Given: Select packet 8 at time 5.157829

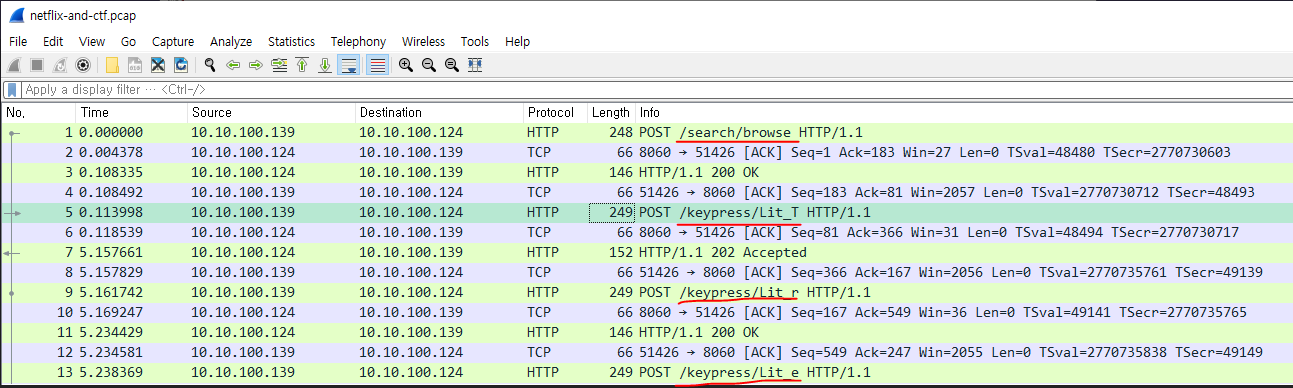Looking at the screenshot, I should 646,272.
